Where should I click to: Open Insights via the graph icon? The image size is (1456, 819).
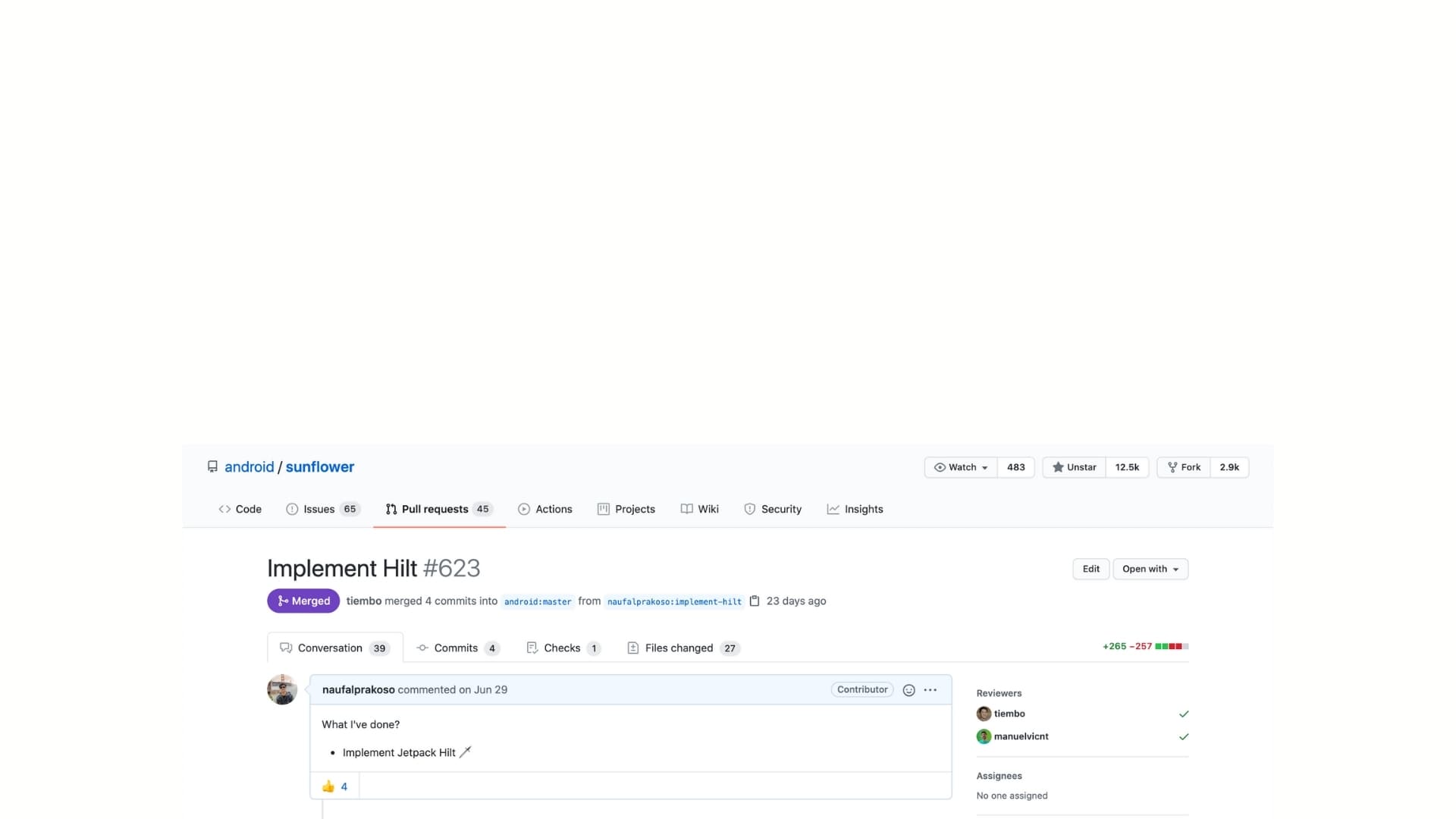coord(833,509)
